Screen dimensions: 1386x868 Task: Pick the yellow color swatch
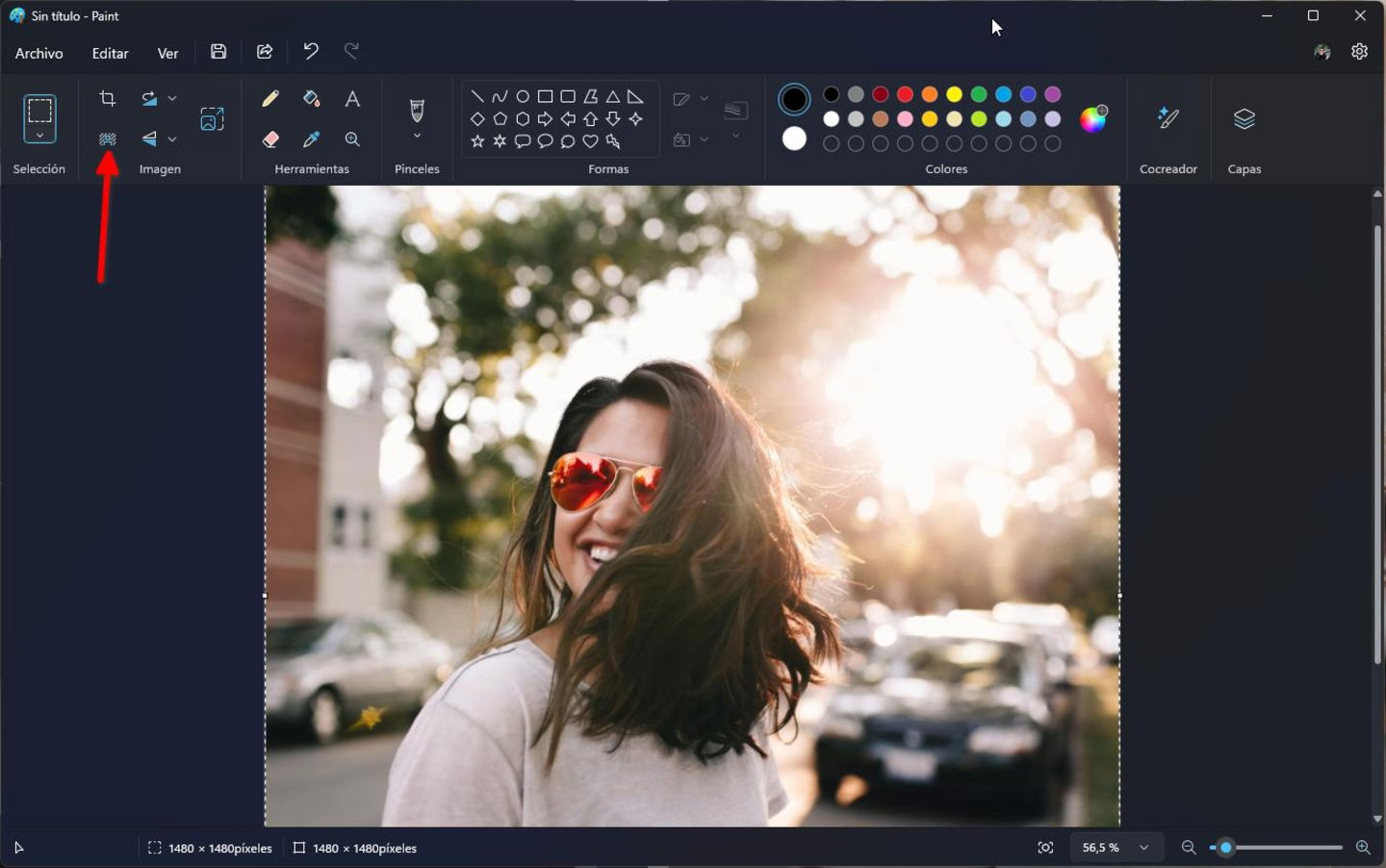954,94
